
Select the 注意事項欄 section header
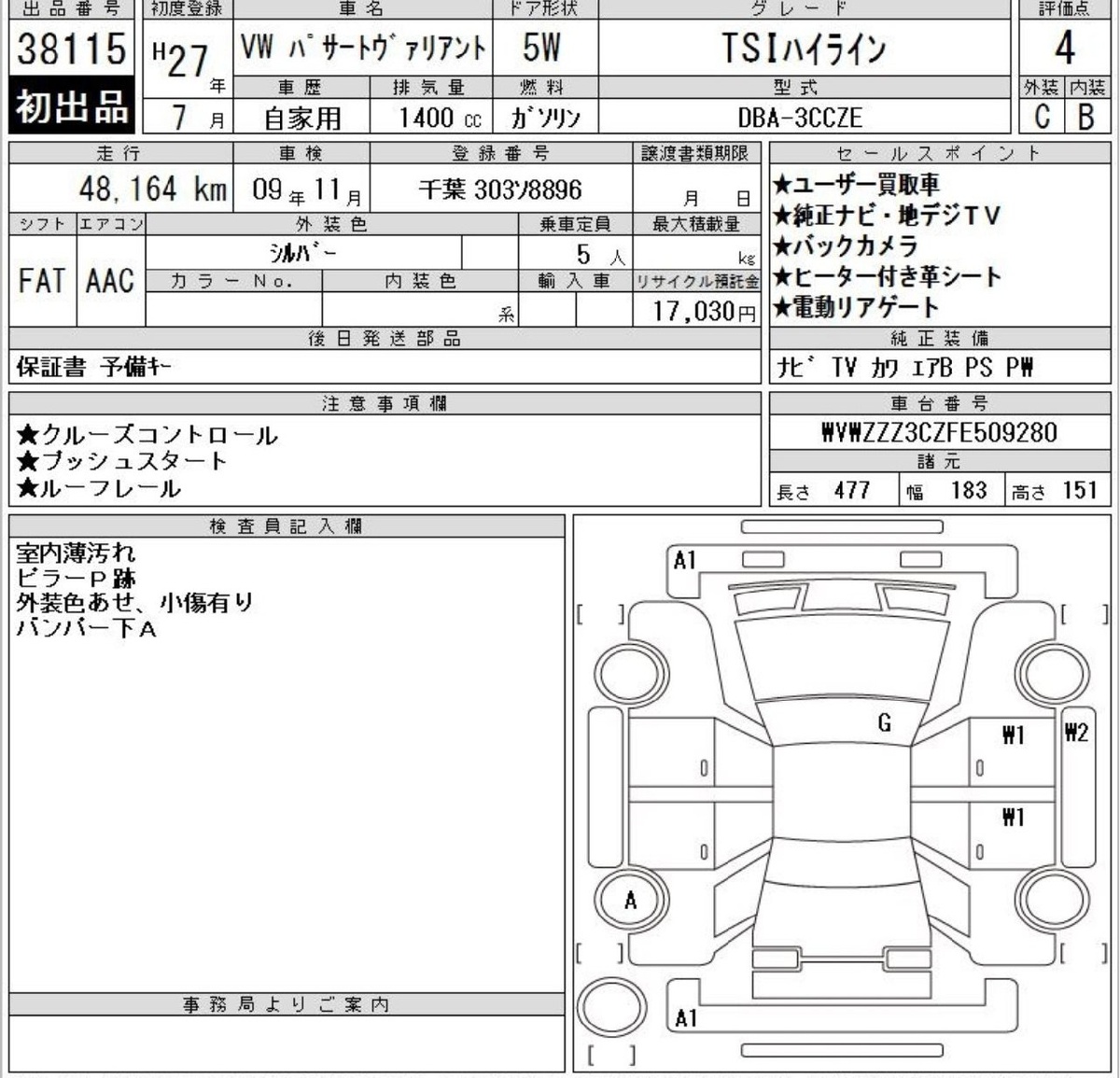point(385,403)
